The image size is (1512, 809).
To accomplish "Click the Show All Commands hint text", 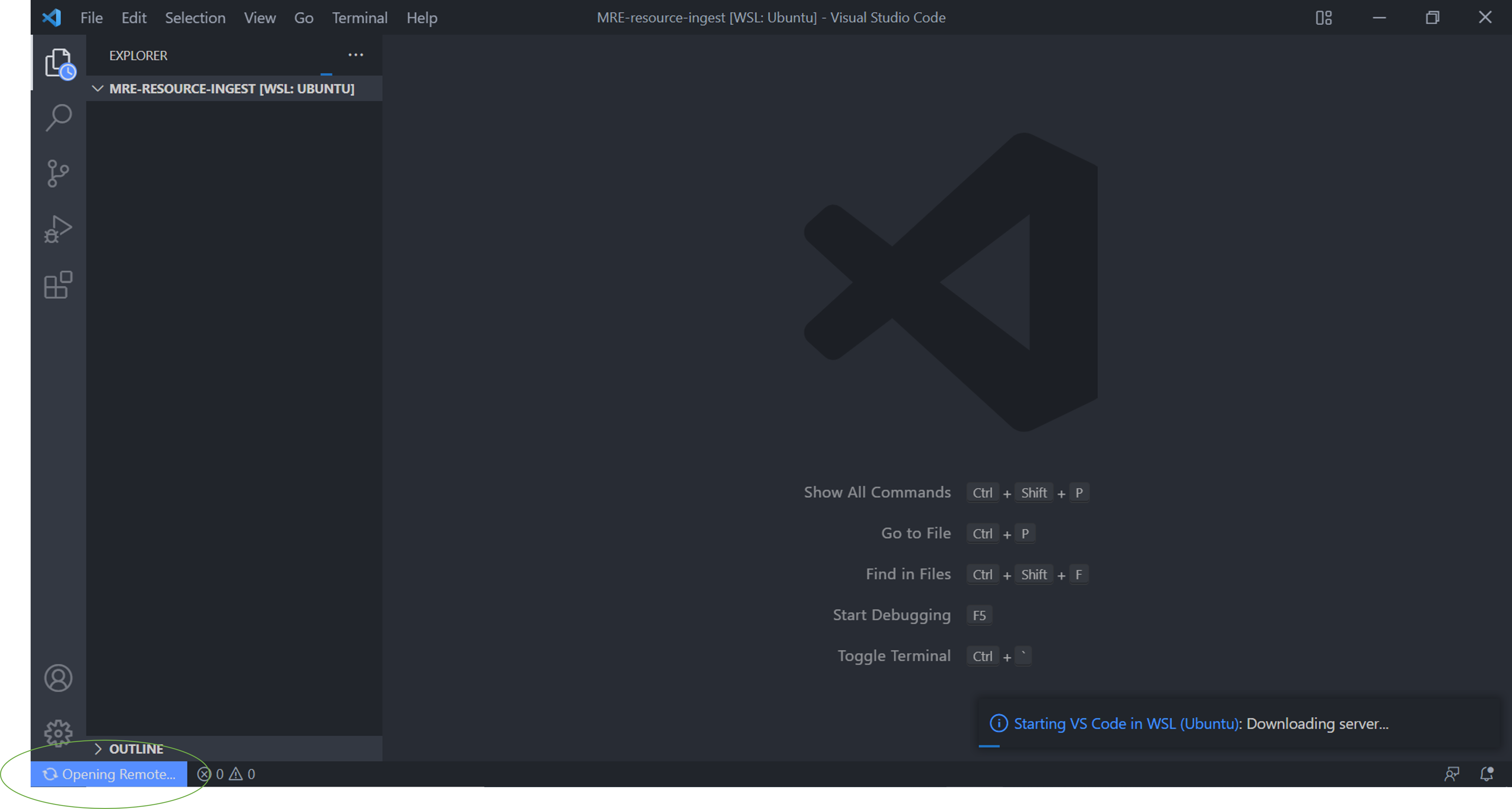I will click(877, 492).
